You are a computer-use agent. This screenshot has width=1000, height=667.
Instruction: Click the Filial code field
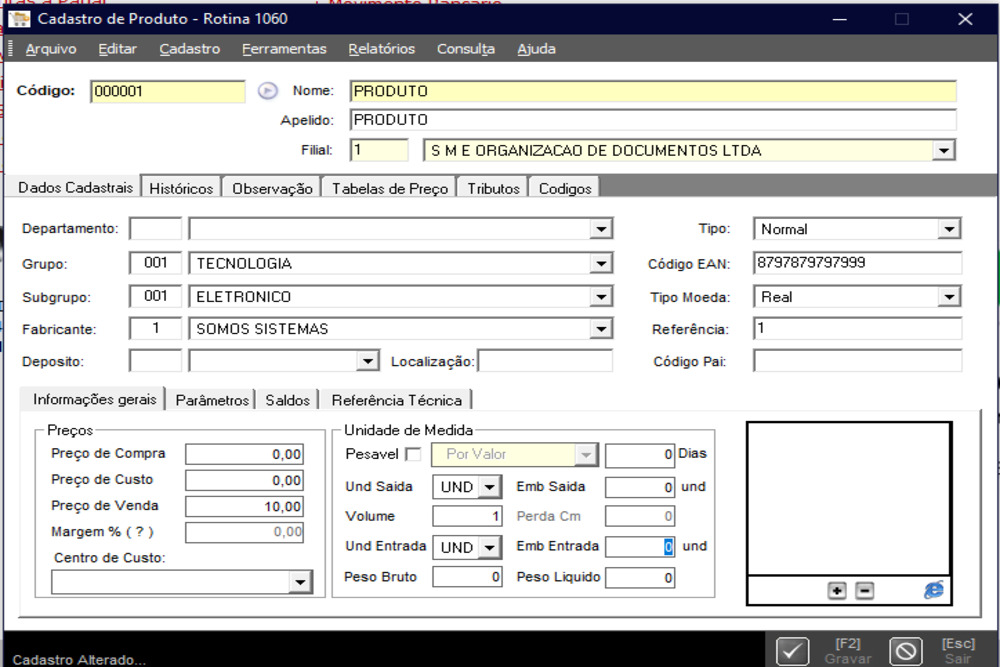379,150
